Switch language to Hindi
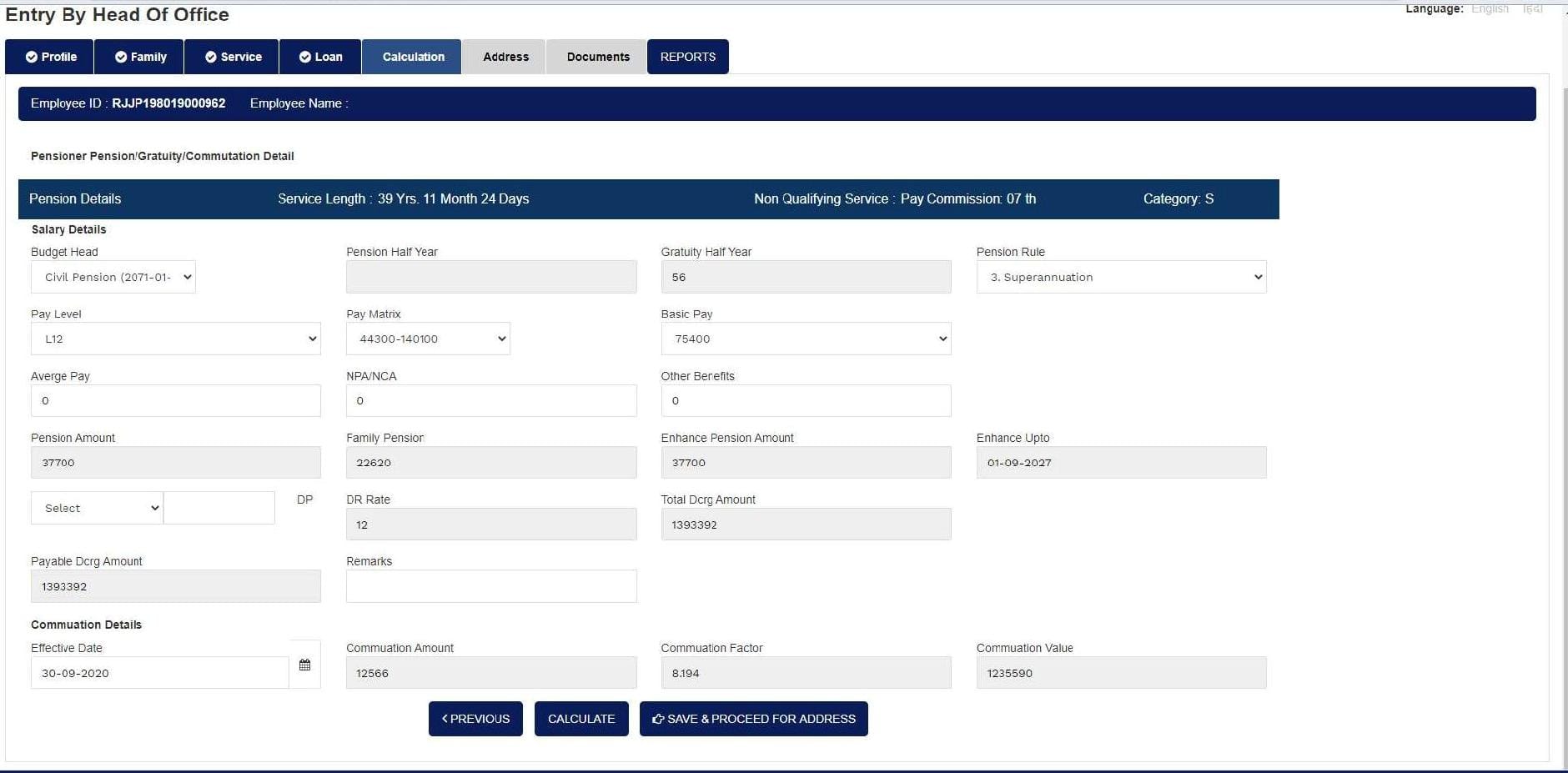This screenshot has width=1568, height=773. click(1533, 8)
